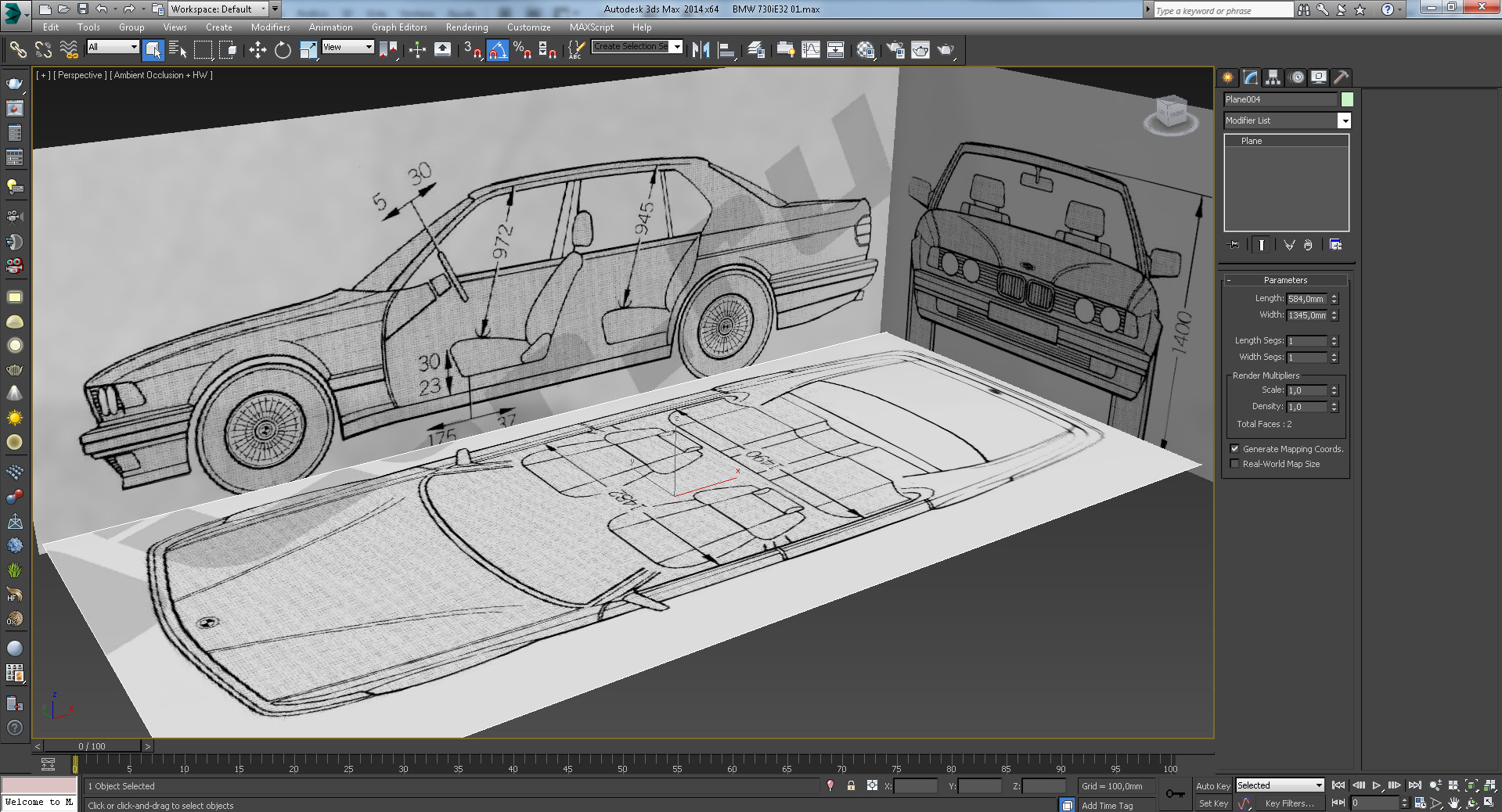
Task: Click the Mirror tool icon
Action: click(x=701, y=50)
